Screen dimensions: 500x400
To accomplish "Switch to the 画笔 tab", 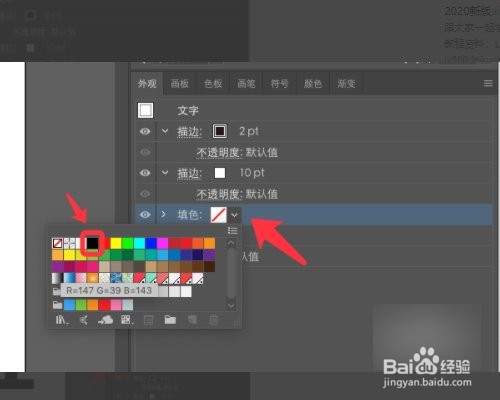I will coord(246,83).
